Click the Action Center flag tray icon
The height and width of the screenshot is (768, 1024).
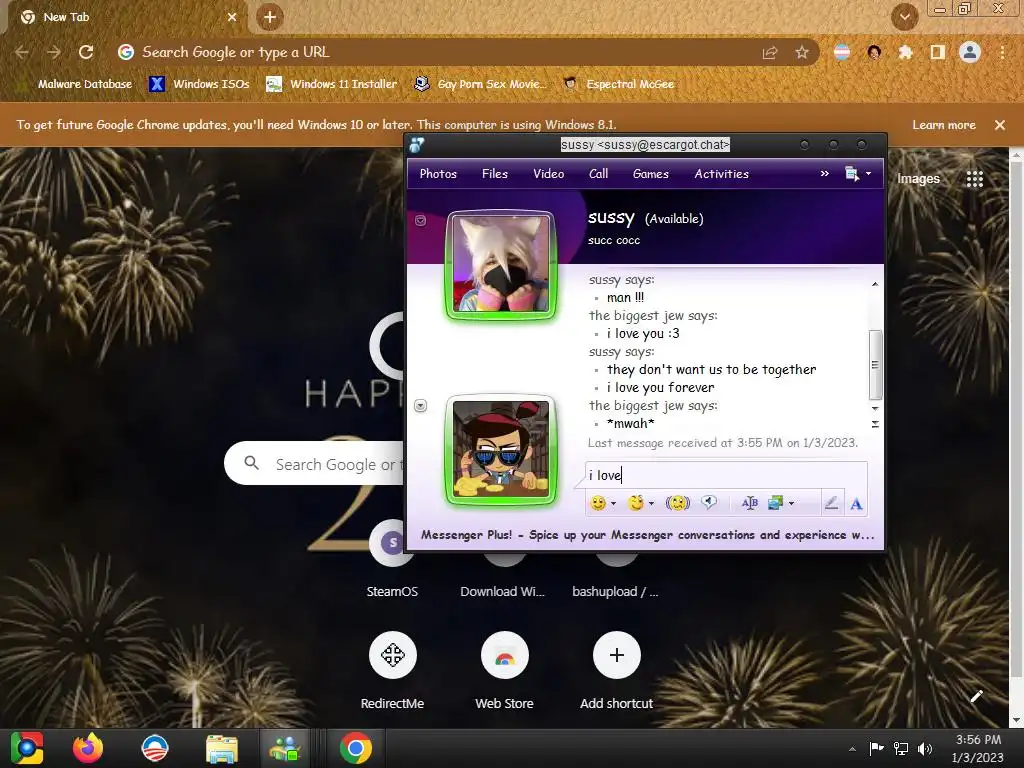coord(876,748)
